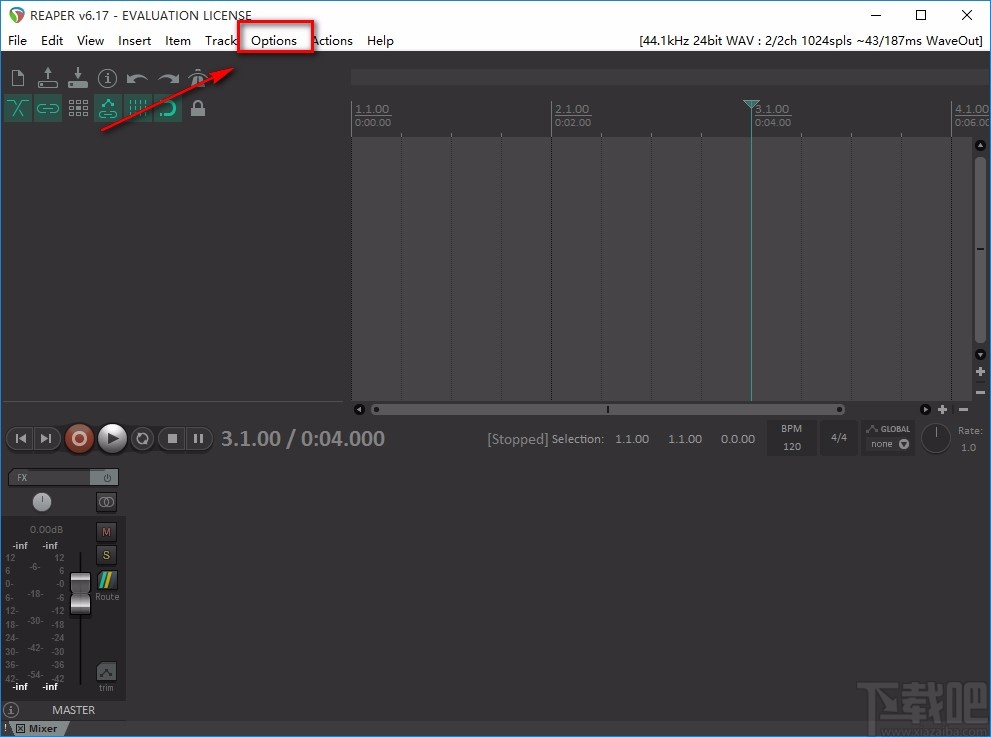Undo the last action
Viewport: 991px width, 737px height.
coord(137,78)
